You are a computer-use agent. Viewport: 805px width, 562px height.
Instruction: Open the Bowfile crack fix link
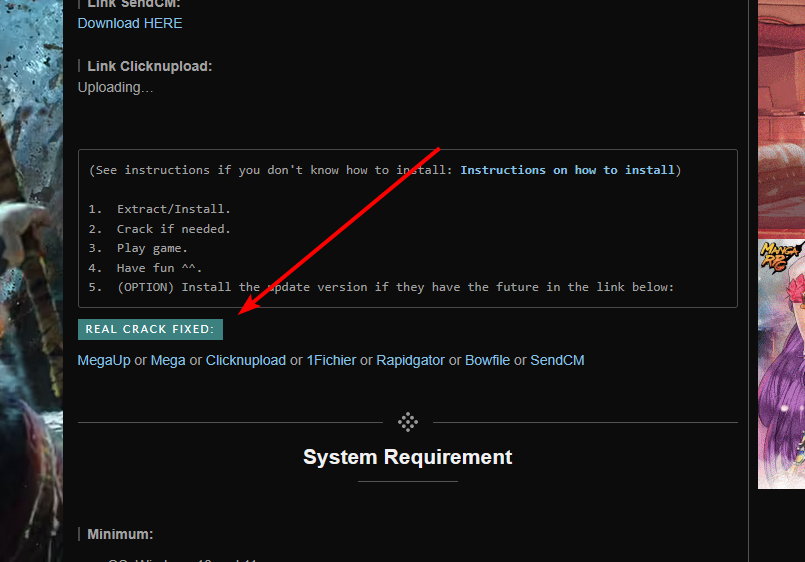pyautogui.click(x=487, y=360)
